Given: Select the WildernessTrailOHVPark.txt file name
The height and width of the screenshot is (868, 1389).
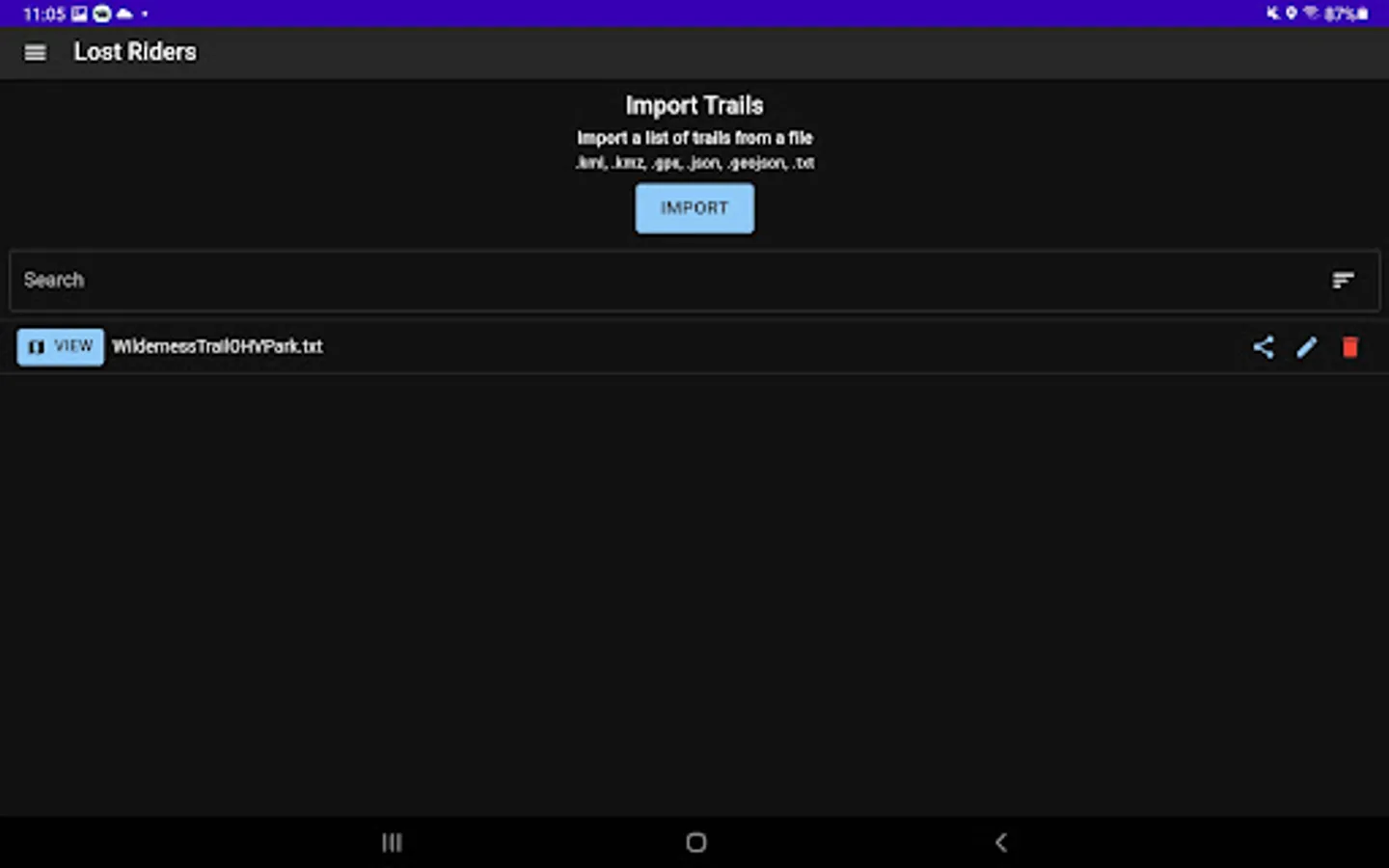Looking at the screenshot, I should click(217, 346).
